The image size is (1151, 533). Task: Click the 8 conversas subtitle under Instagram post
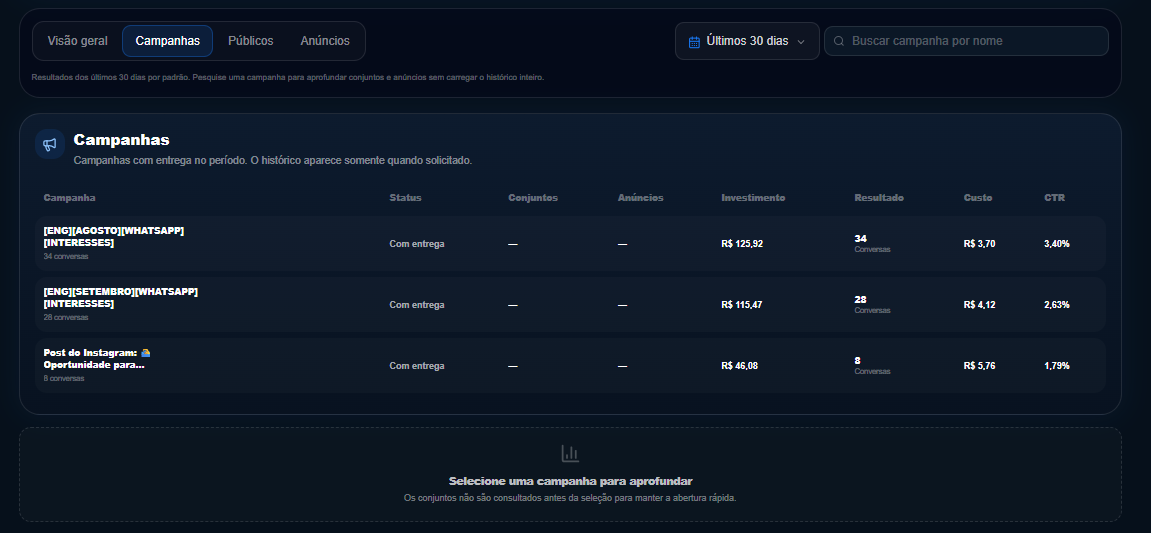coord(64,379)
